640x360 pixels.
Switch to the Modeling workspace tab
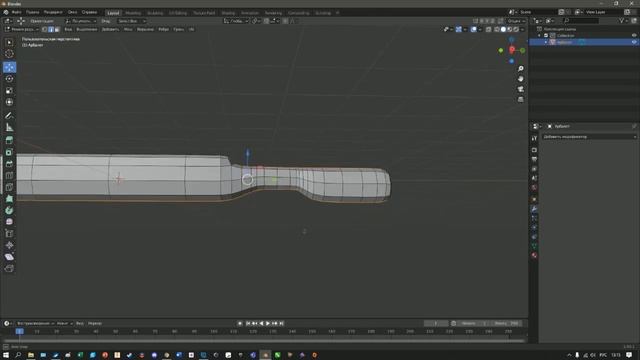click(x=133, y=13)
